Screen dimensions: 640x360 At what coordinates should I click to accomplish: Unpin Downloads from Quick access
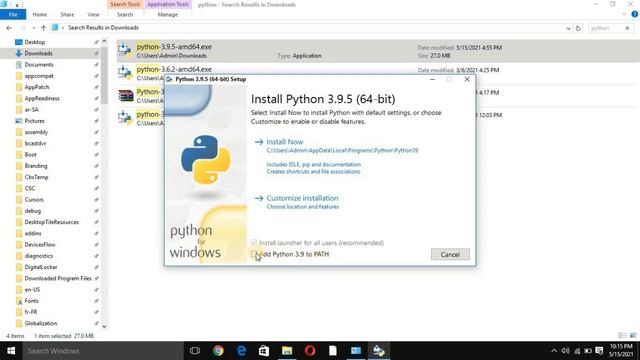tap(96, 53)
